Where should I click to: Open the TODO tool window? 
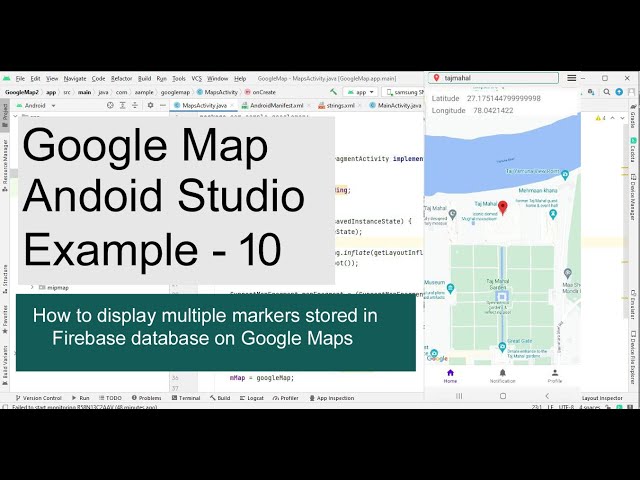[111, 398]
